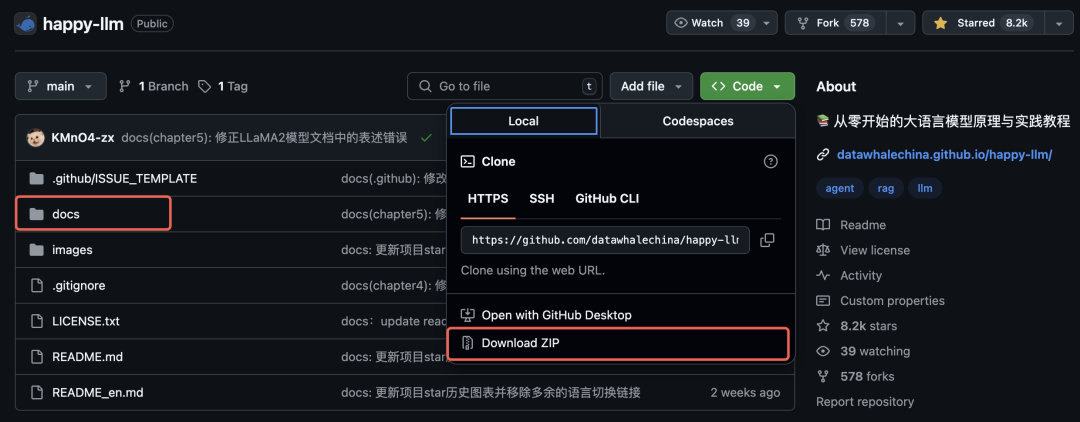Screen dimensions: 1080x422
Task: Copy the clone URL with copy icon
Action: coord(767,240)
